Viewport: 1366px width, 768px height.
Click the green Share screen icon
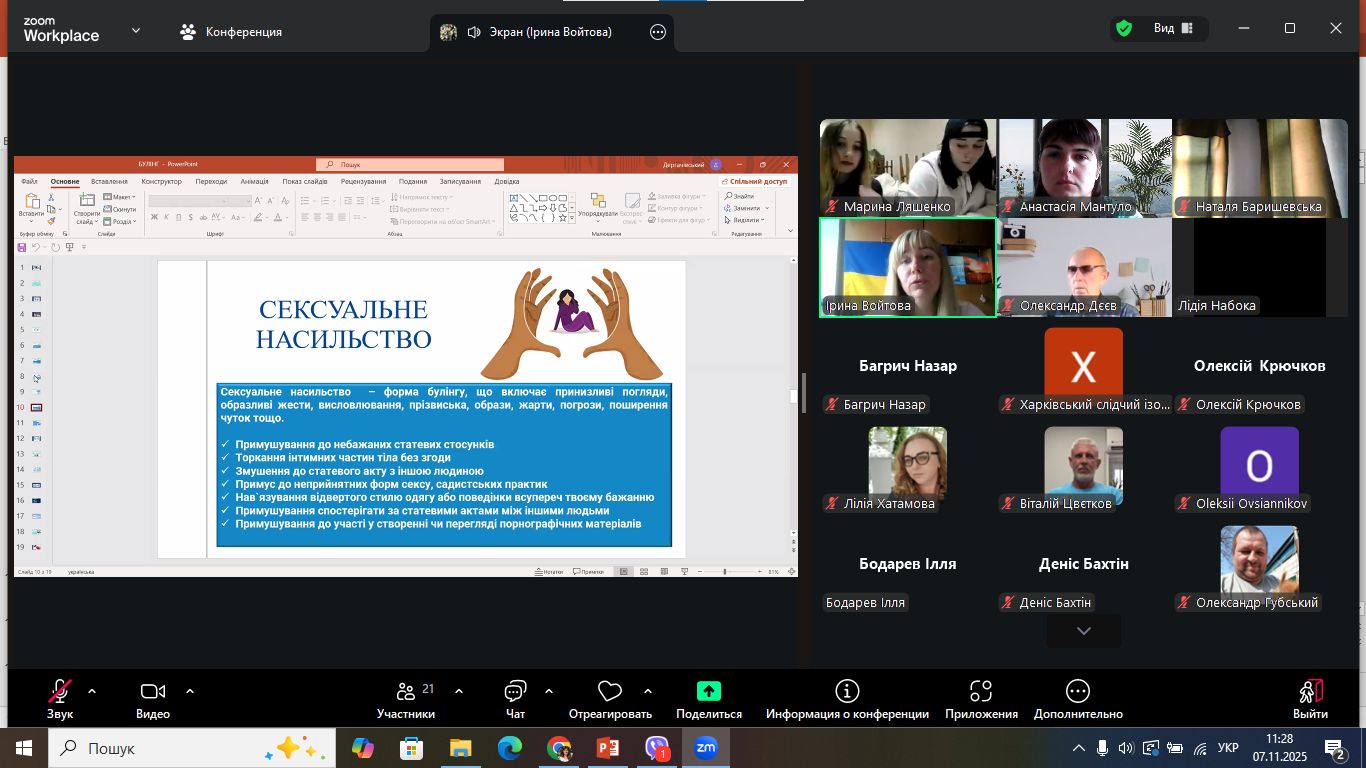click(708, 691)
